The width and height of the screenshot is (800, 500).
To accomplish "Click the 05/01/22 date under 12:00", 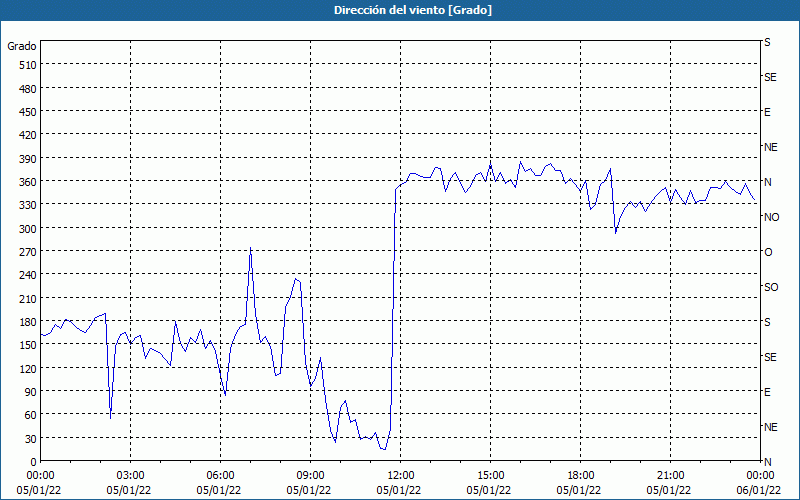I will (399, 490).
